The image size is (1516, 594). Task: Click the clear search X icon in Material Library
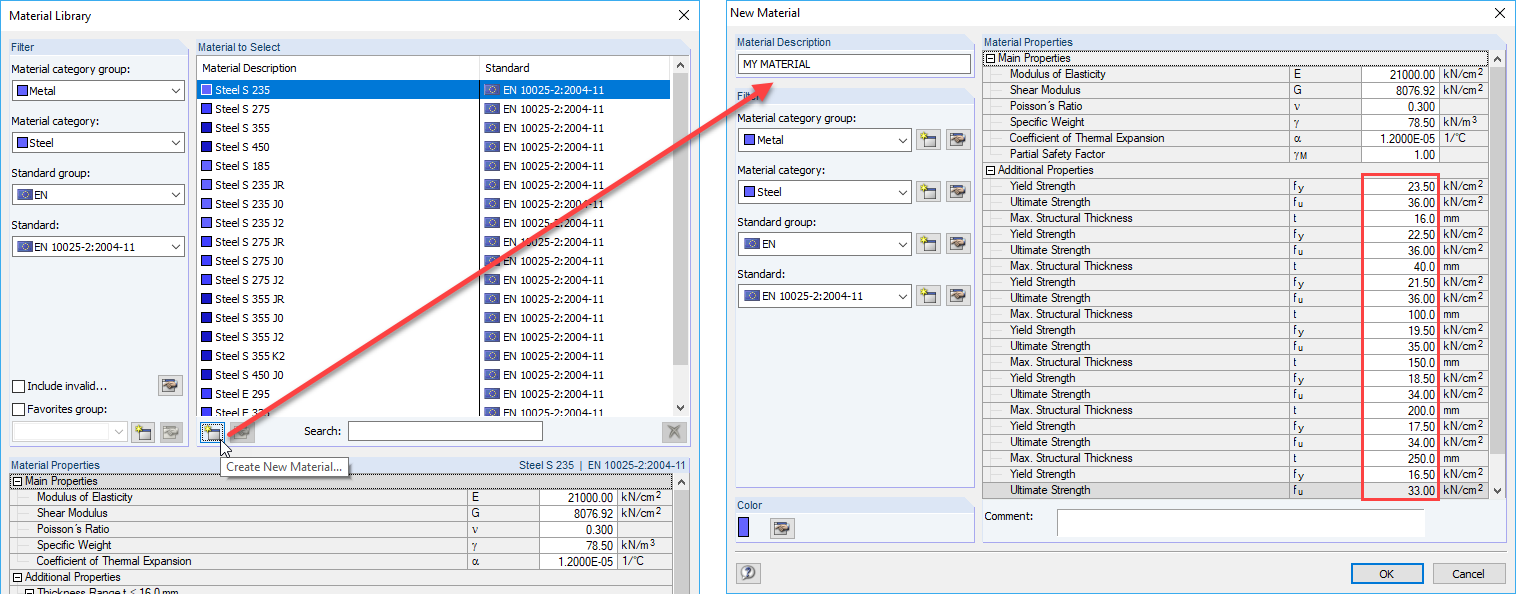click(x=674, y=432)
